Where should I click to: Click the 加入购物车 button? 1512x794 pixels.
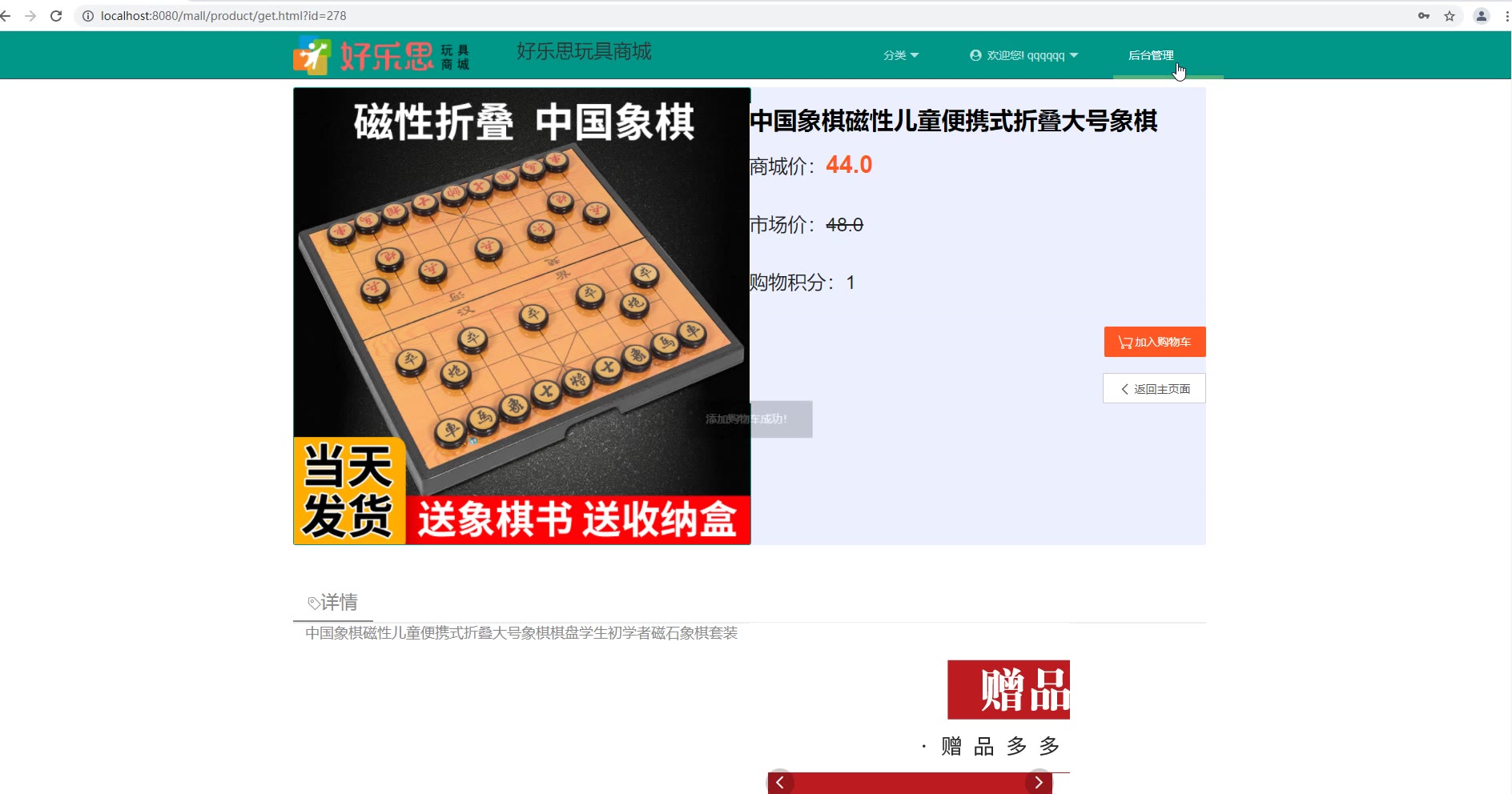pyautogui.click(x=1155, y=342)
